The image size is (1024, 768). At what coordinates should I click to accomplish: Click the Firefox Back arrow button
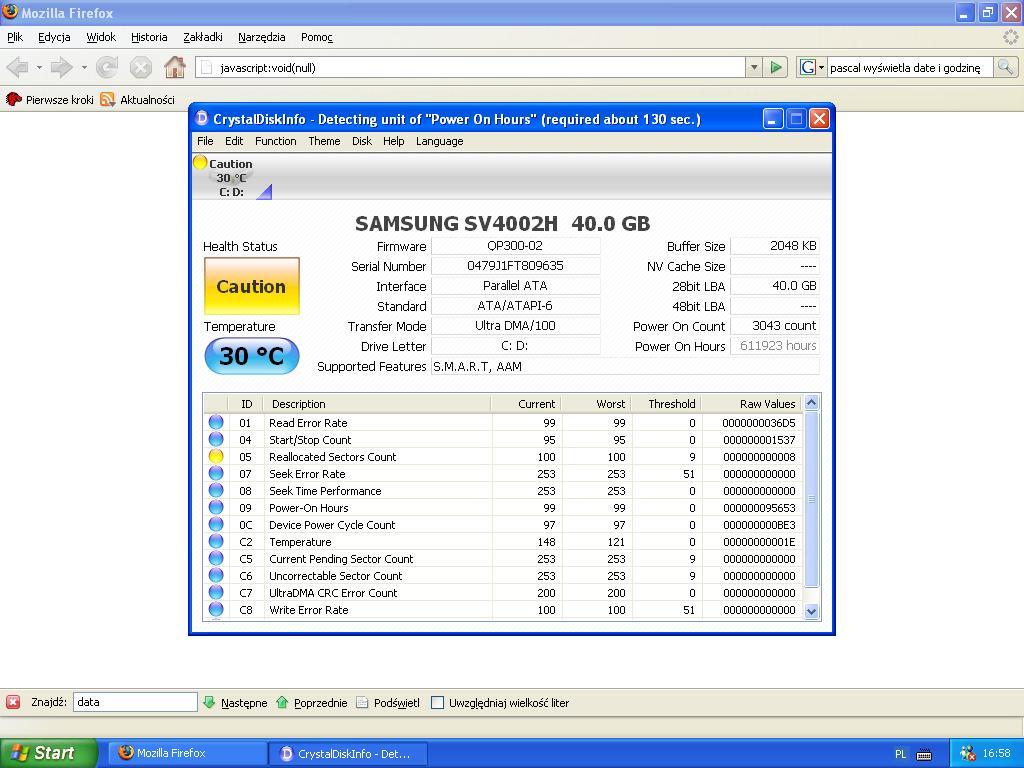click(x=18, y=67)
